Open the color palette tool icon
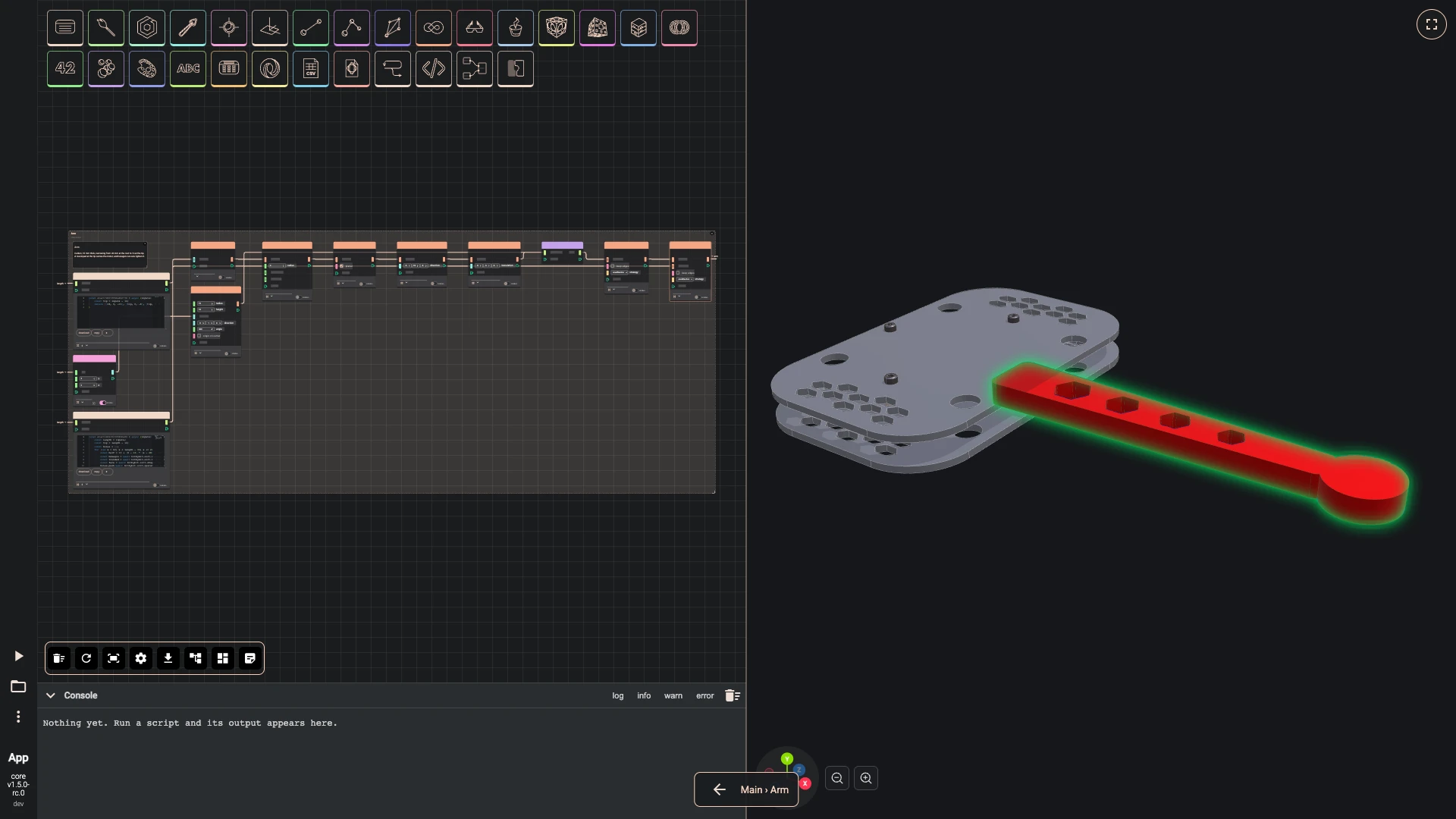 [x=147, y=69]
